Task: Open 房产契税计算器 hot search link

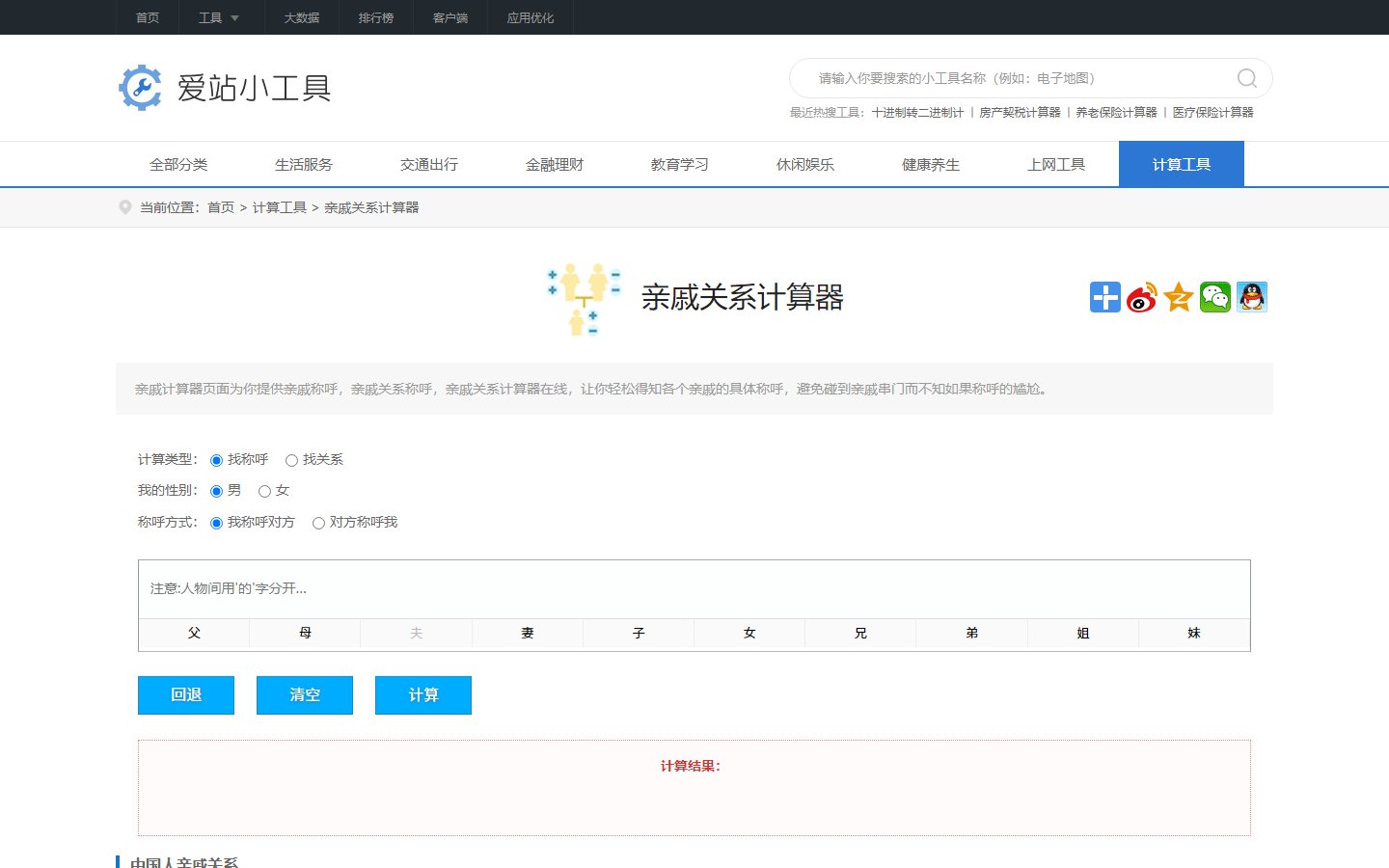Action: 1020,113
